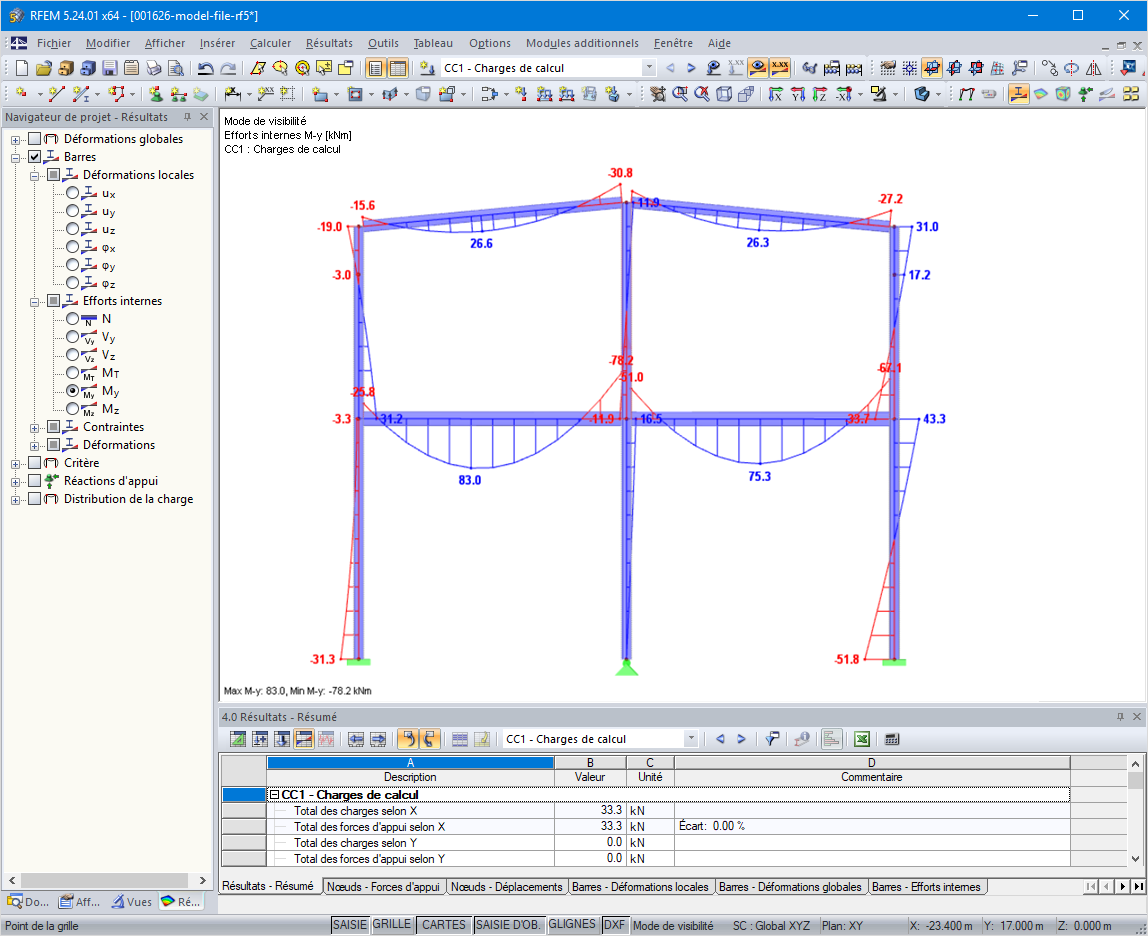Switch to Nœuds - Forces d'appui tab
The image size is (1148, 936).
[x=384, y=887]
